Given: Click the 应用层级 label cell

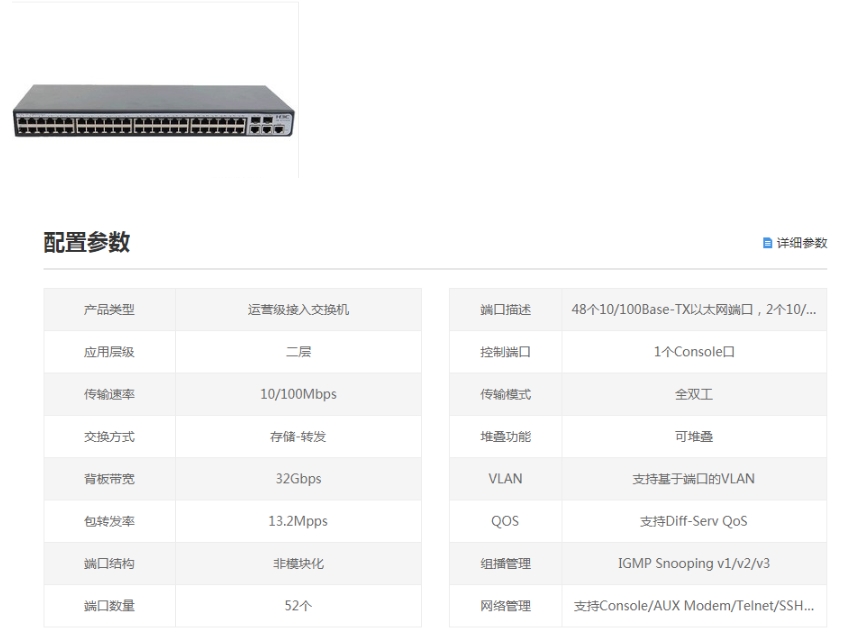Looking at the screenshot, I should click(109, 352).
